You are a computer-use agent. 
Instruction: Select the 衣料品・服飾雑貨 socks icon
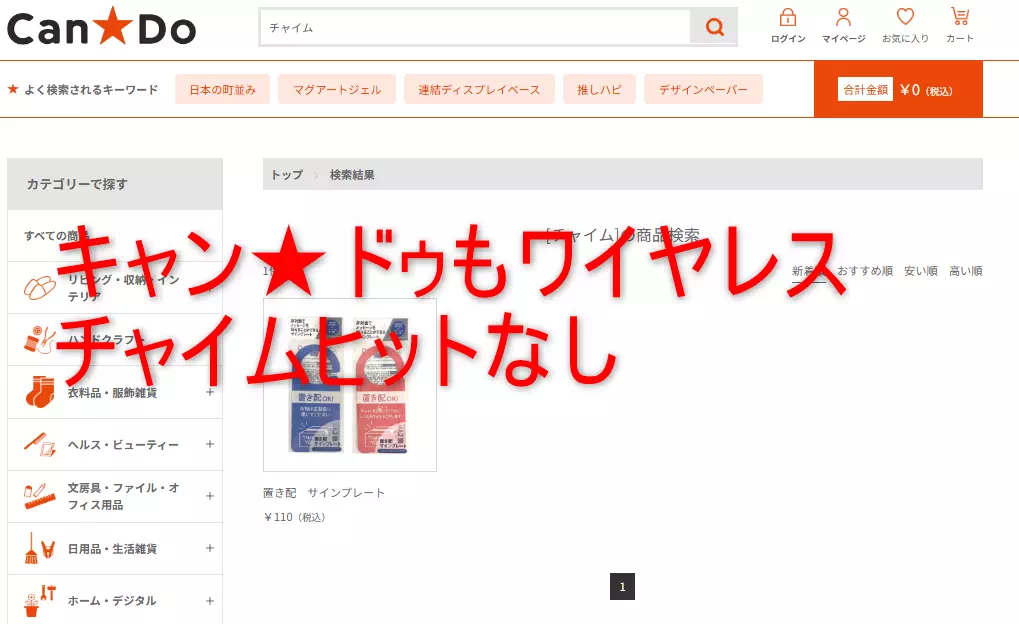(39, 392)
